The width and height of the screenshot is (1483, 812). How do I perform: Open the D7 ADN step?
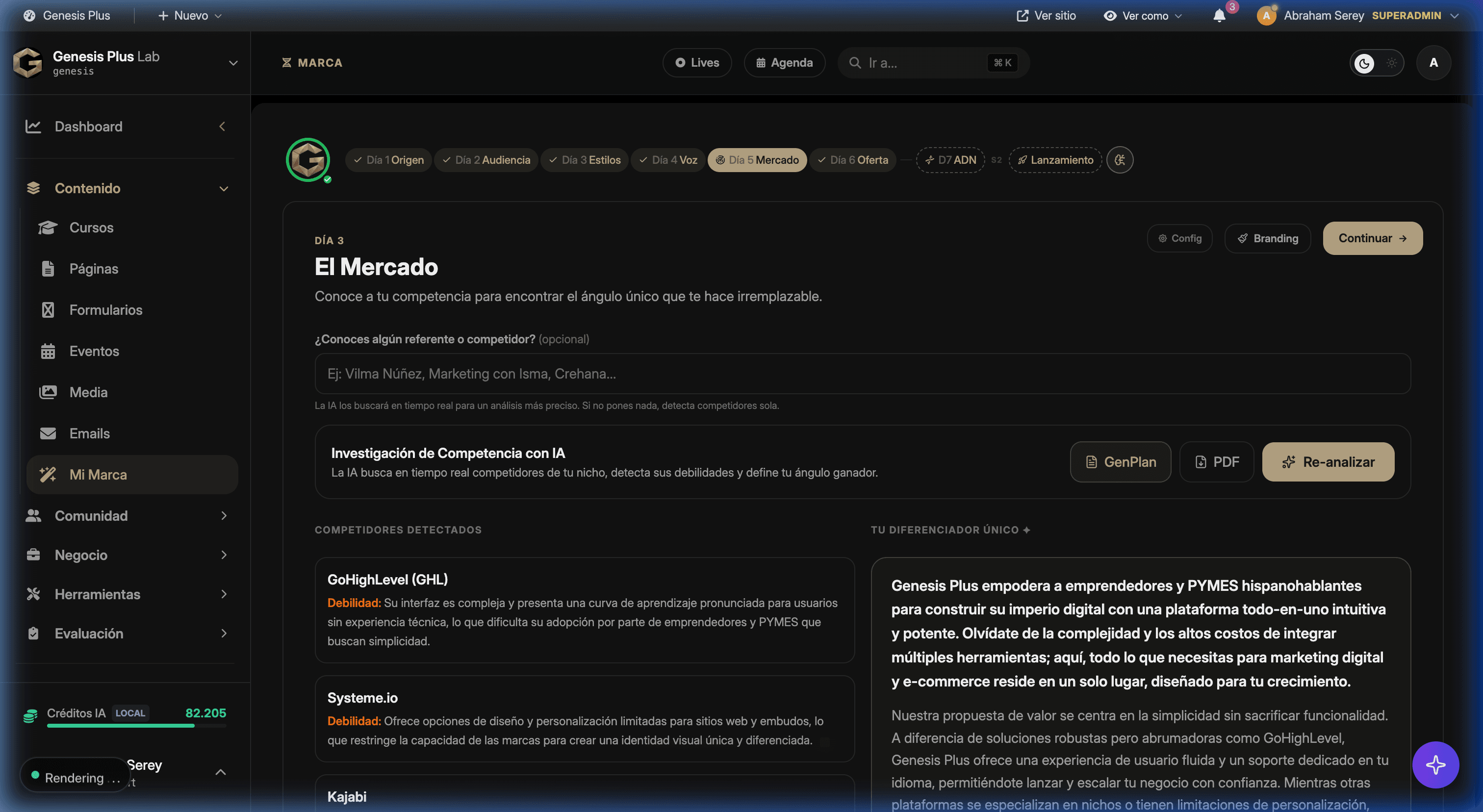pos(950,160)
